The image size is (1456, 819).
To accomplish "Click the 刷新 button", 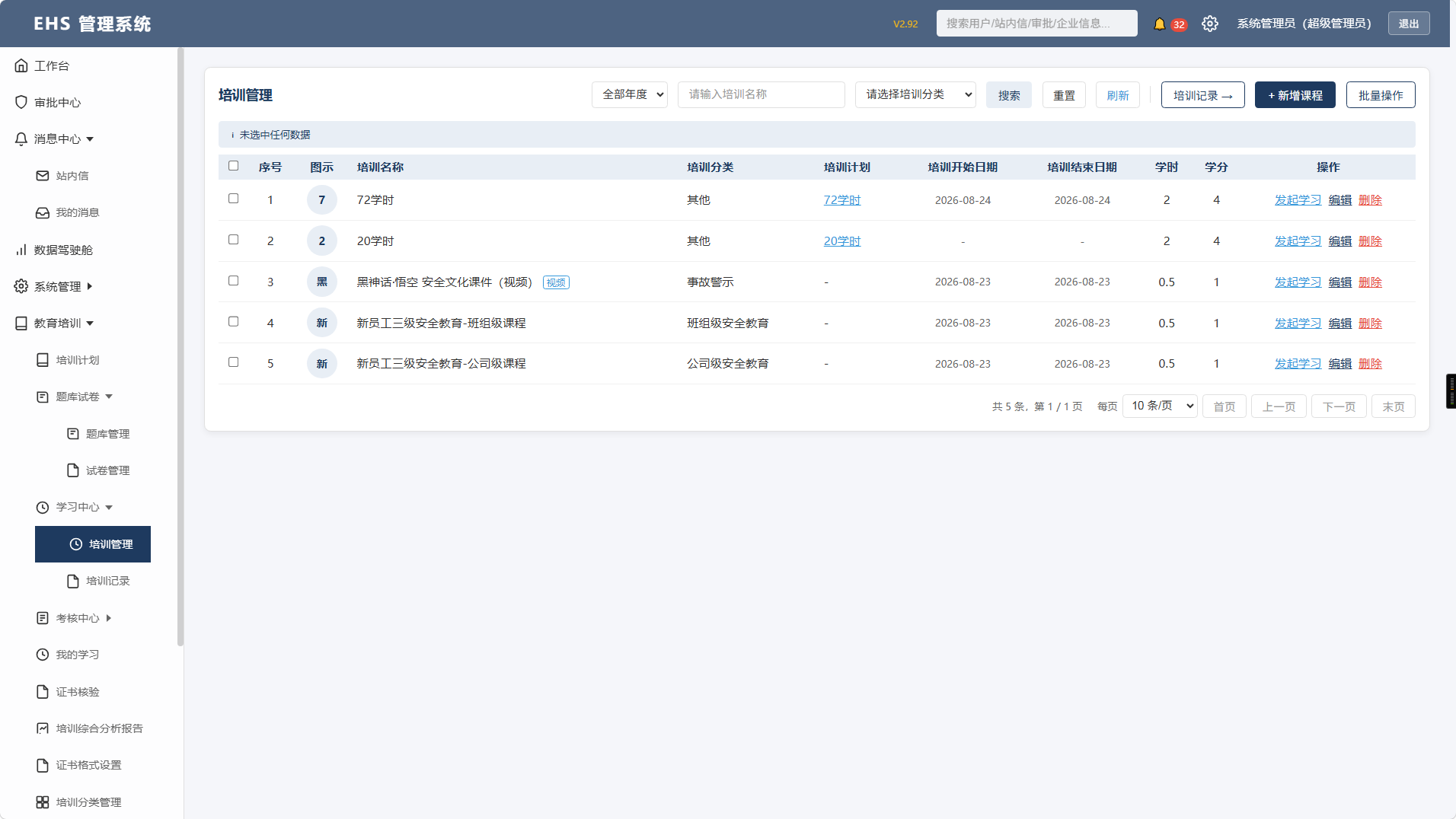I will click(x=1118, y=95).
